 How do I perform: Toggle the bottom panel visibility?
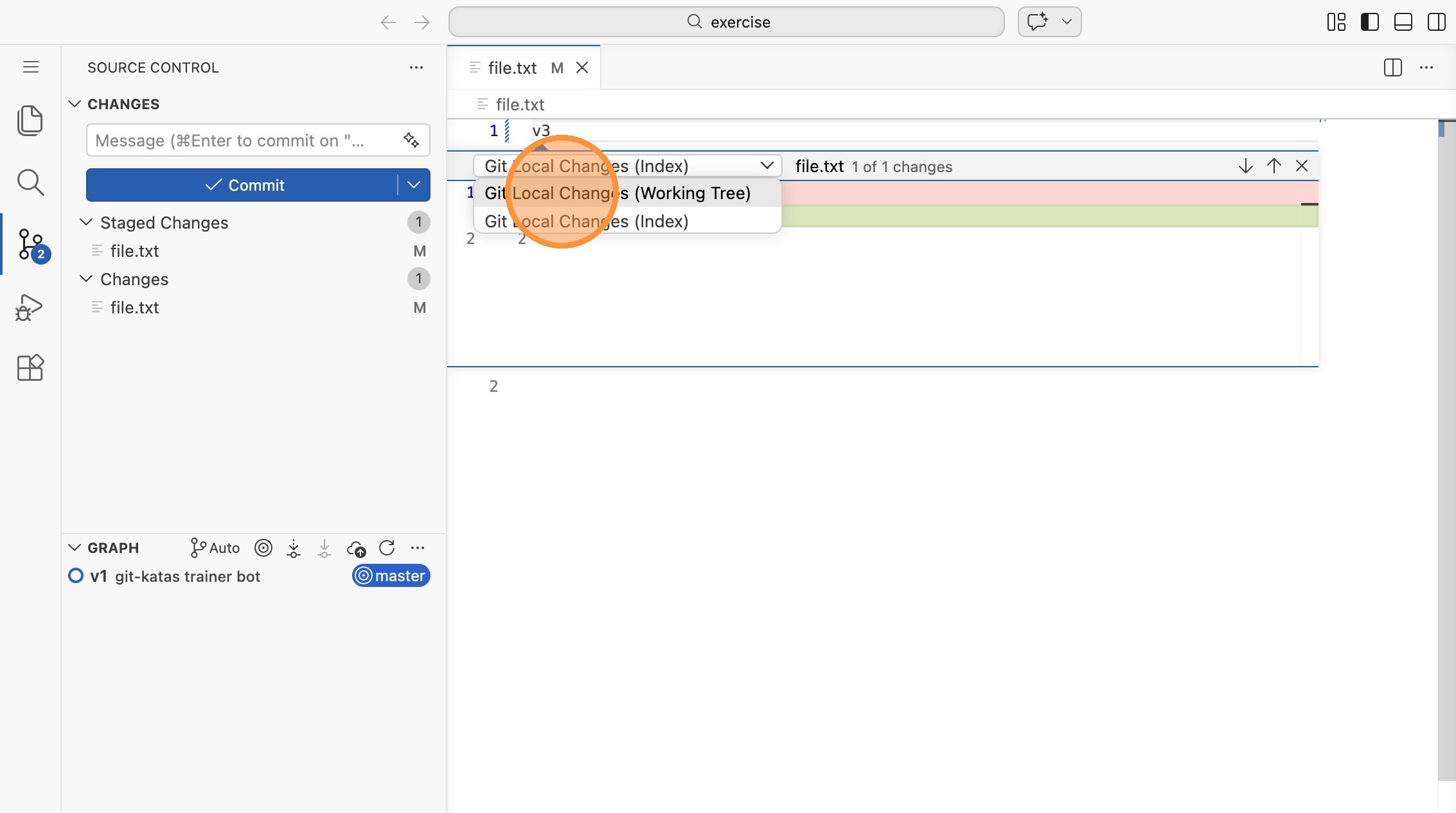pyautogui.click(x=1403, y=22)
